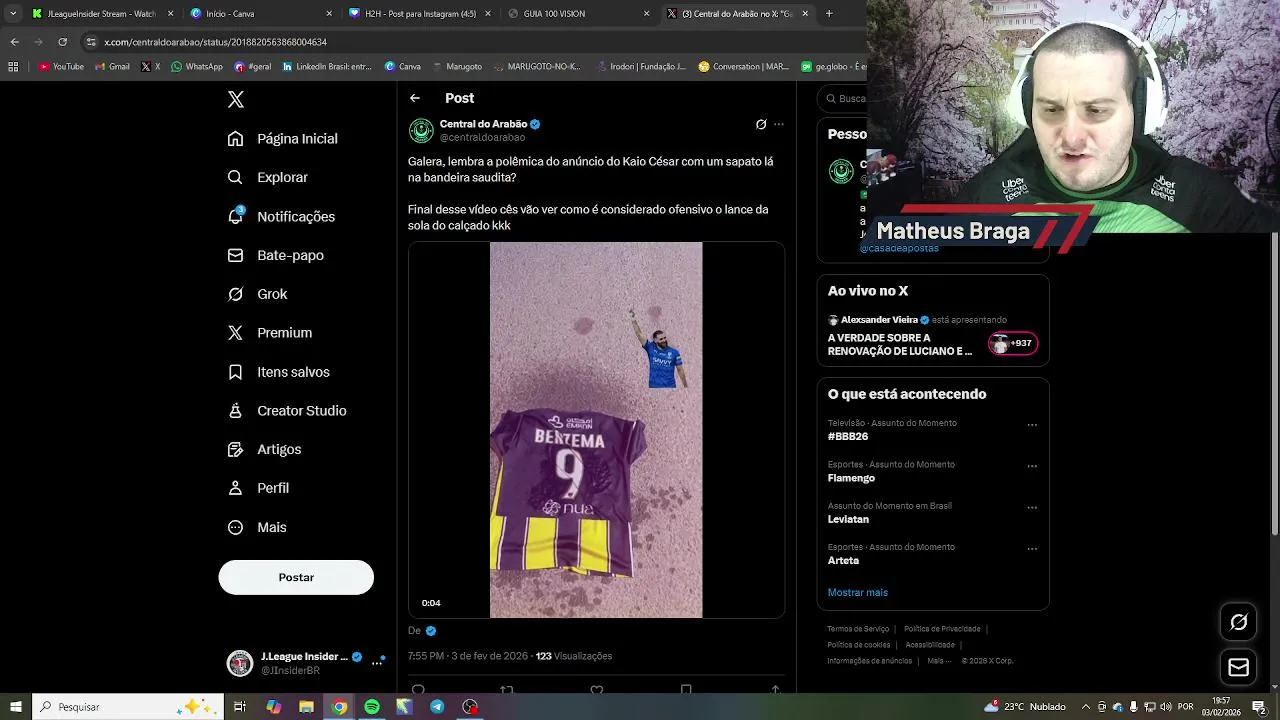
Task: Click the address bar URL
Action: pyautogui.click(x=215, y=42)
